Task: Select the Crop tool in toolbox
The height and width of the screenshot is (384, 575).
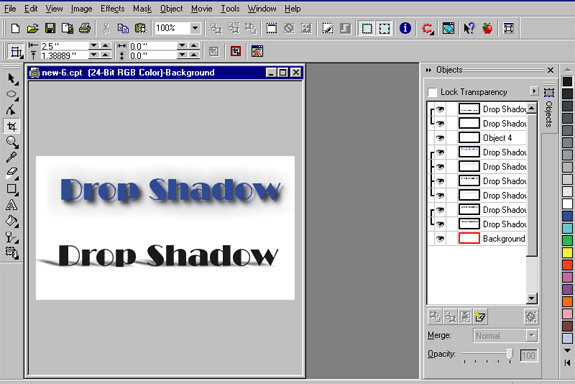Action: pos(11,127)
